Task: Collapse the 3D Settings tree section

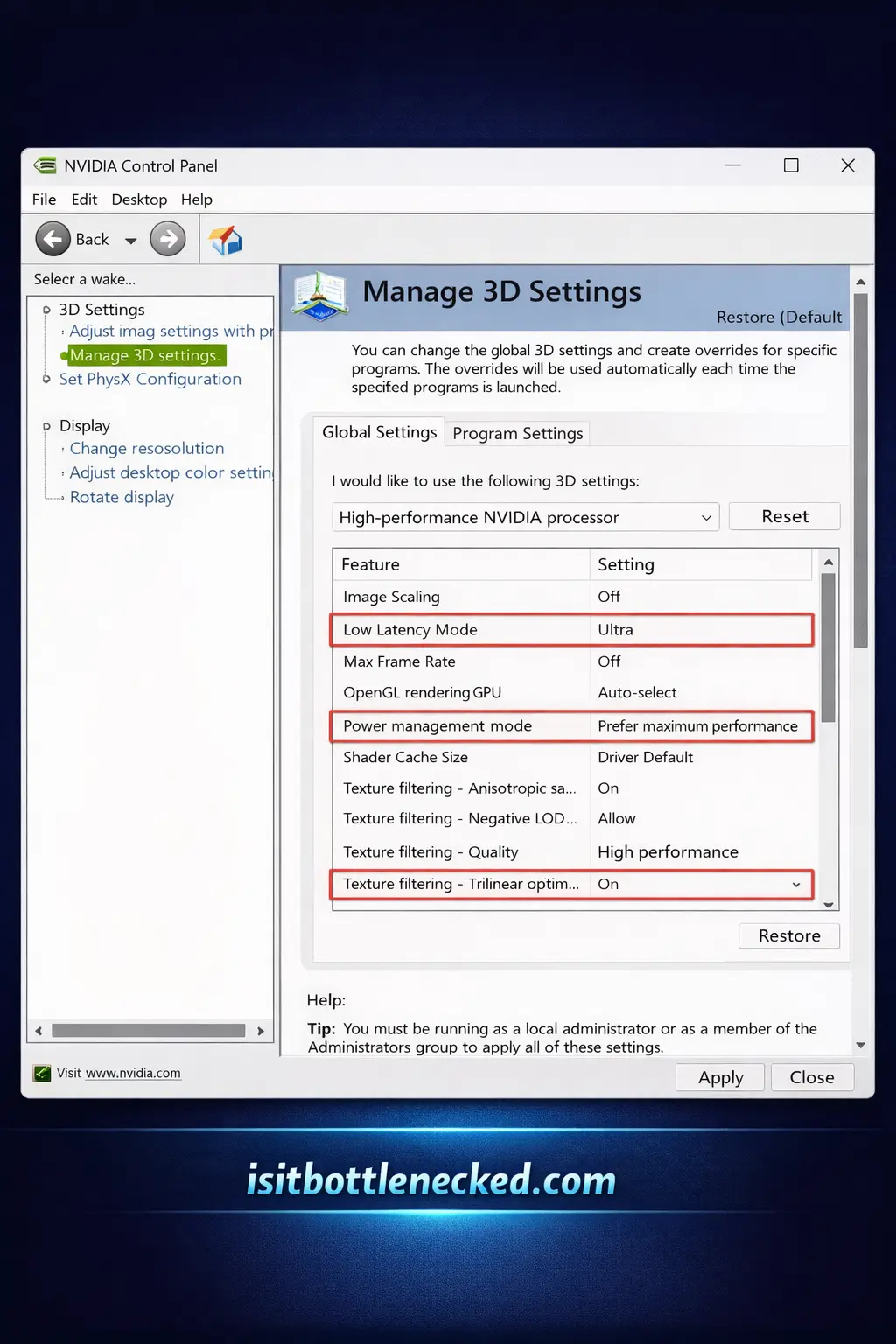Action: [x=45, y=309]
